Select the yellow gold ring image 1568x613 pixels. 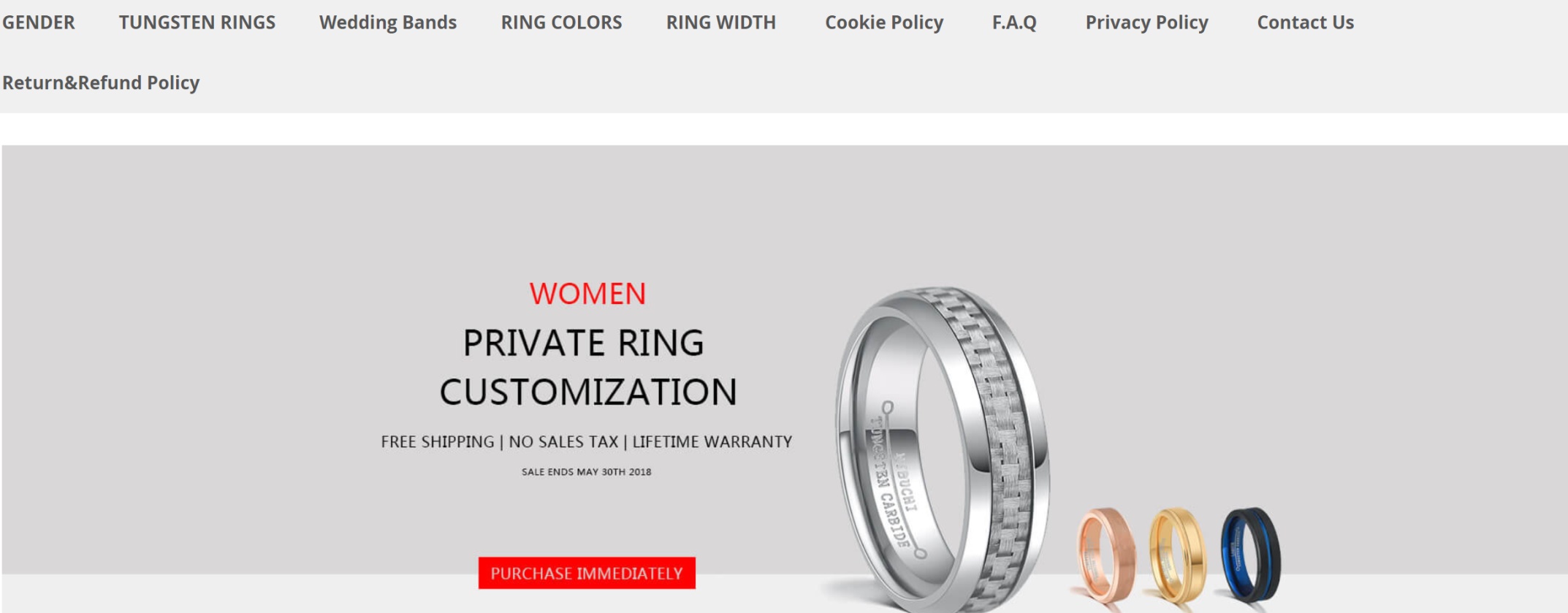[1176, 554]
